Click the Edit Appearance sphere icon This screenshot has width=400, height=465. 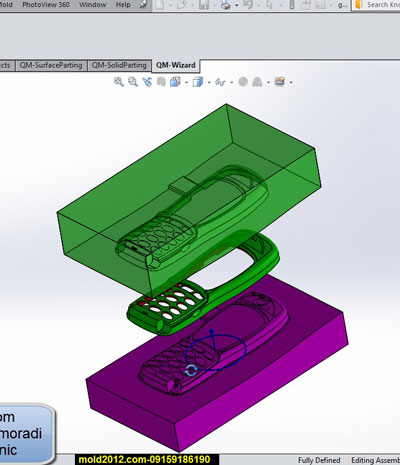[243, 82]
